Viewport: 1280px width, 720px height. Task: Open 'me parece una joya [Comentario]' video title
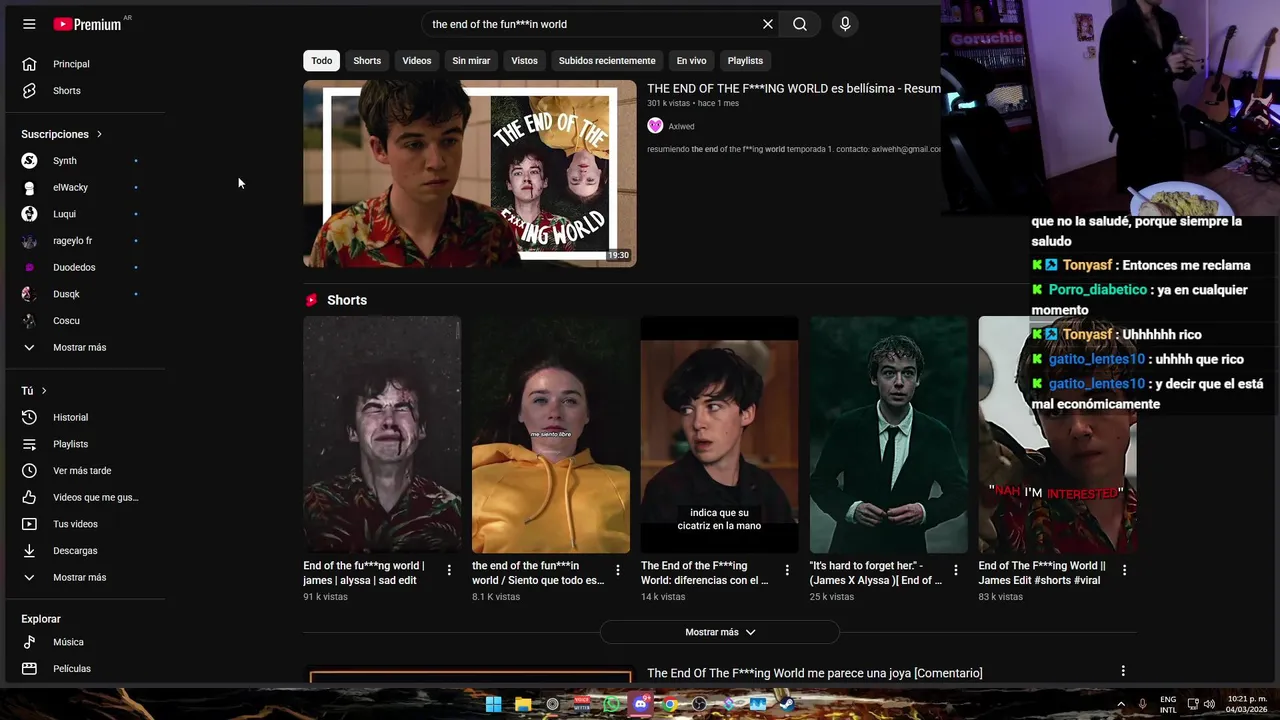click(815, 673)
